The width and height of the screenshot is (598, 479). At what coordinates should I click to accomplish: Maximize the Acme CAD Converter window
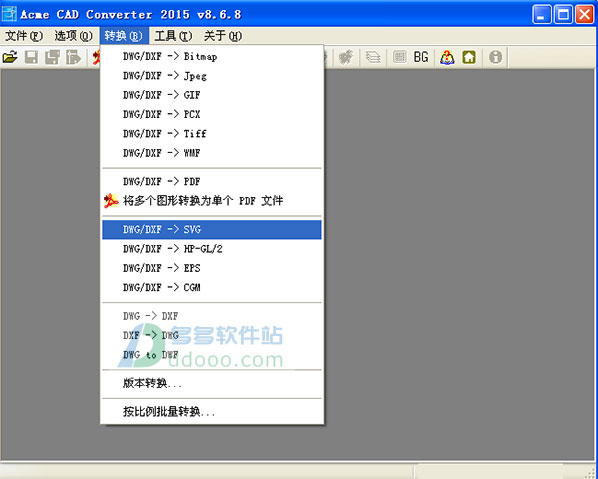coord(563,14)
